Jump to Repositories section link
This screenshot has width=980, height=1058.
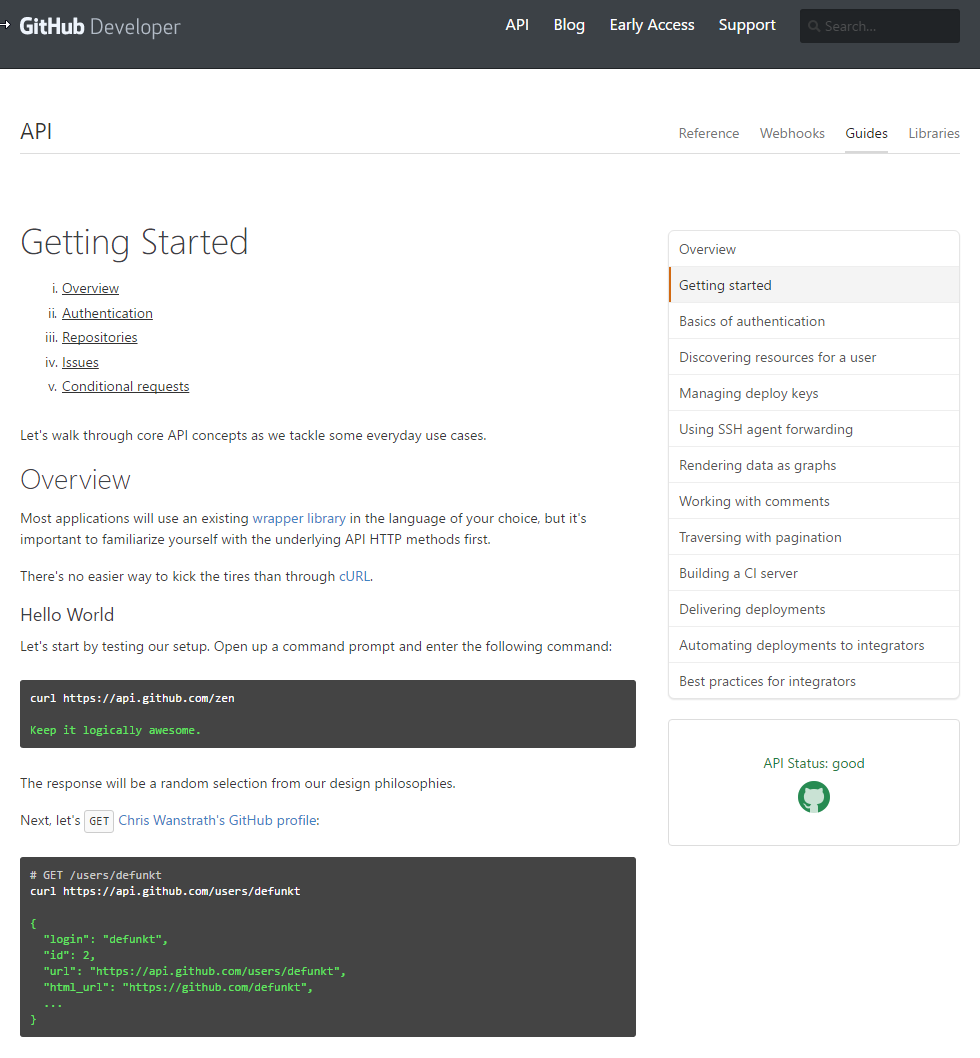click(x=99, y=337)
